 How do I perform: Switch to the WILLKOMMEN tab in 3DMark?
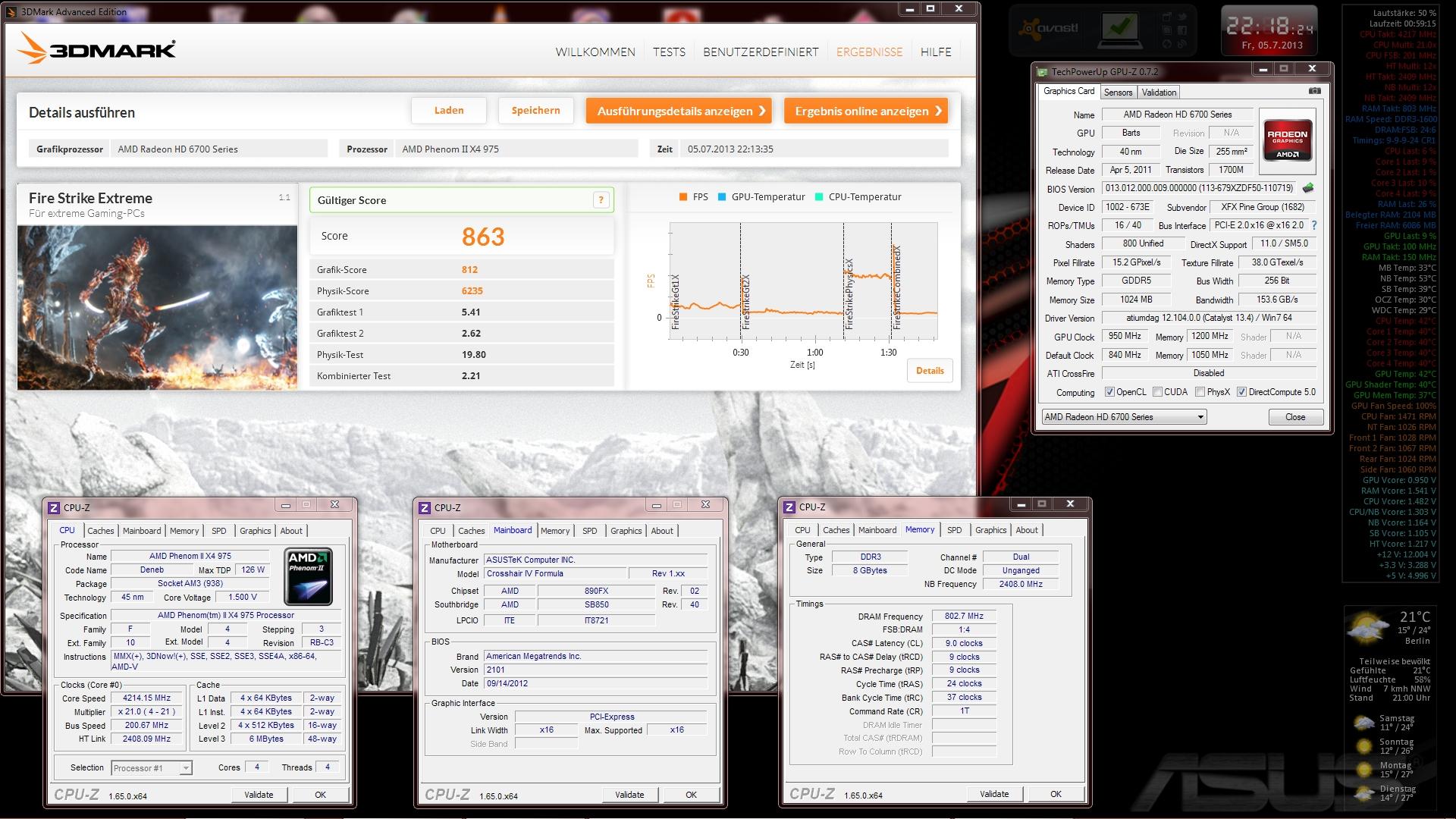point(595,52)
